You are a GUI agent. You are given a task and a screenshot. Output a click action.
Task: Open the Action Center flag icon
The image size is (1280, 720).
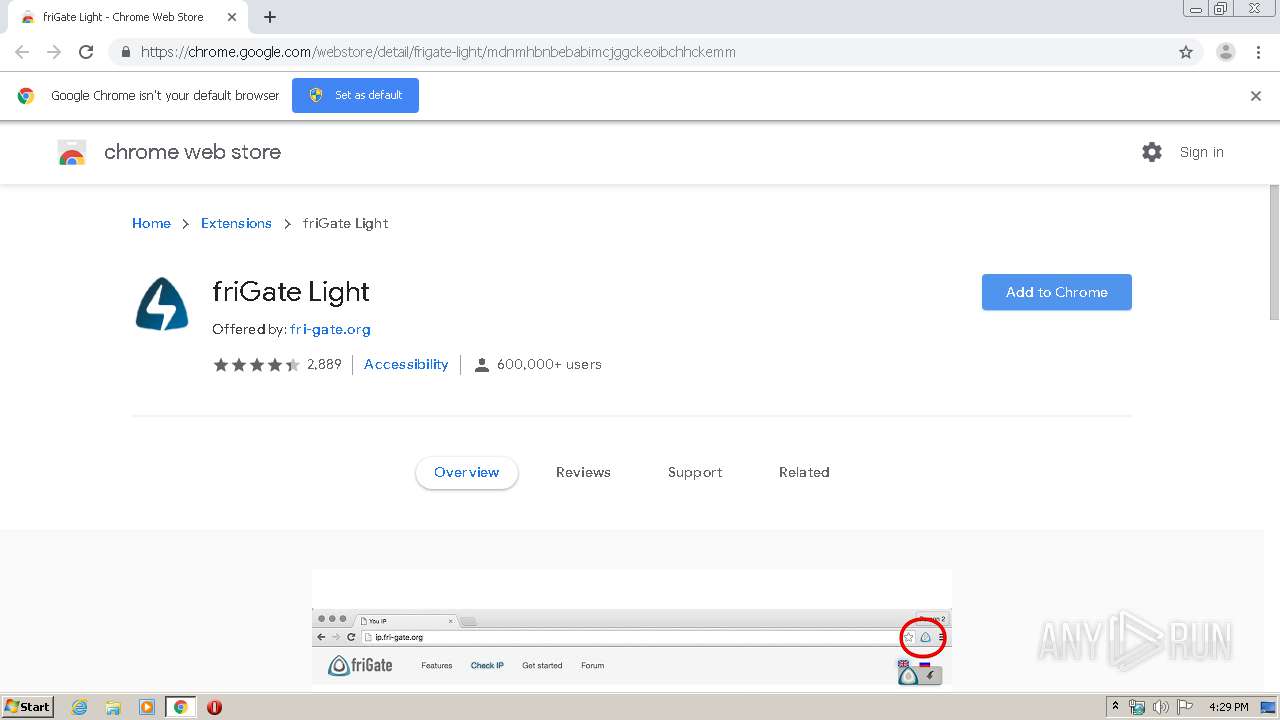pos(1185,707)
